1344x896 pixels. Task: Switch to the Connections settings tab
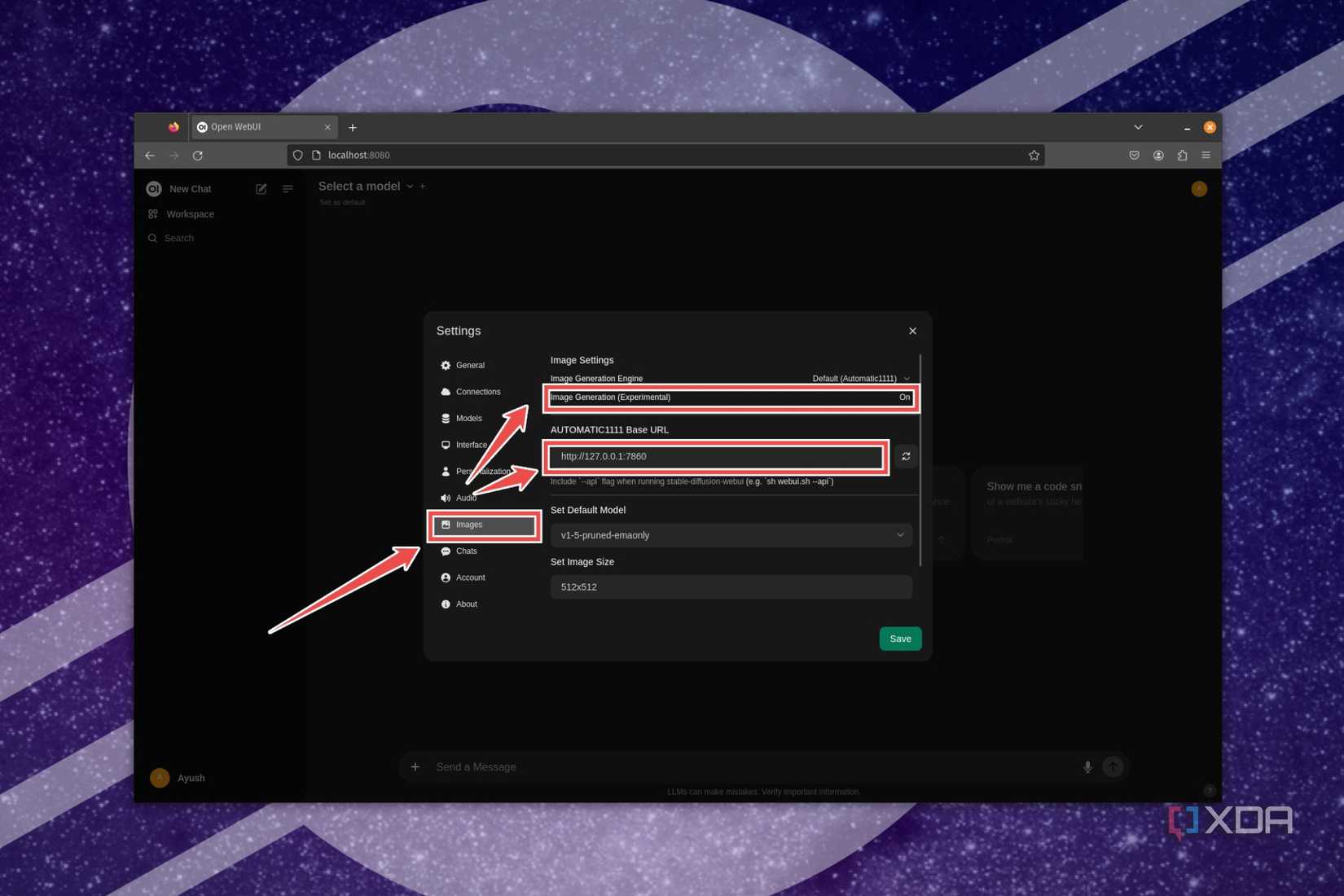[x=471, y=392]
